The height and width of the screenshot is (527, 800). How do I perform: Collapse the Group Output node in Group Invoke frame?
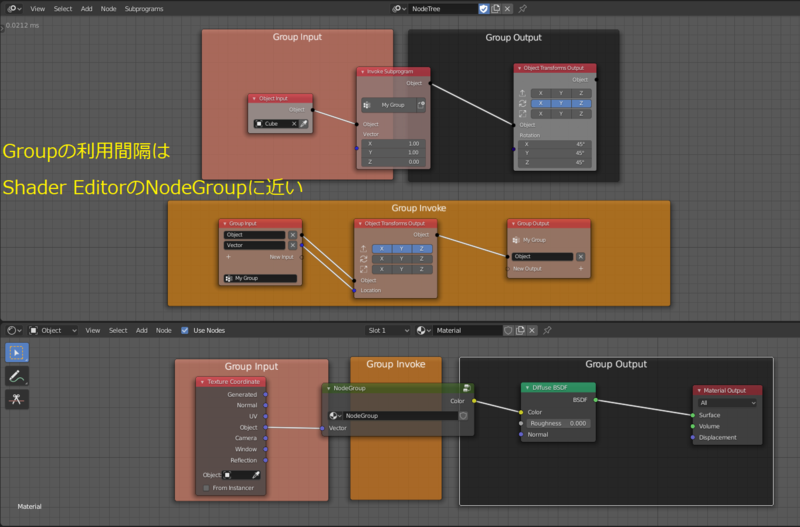pos(513,223)
